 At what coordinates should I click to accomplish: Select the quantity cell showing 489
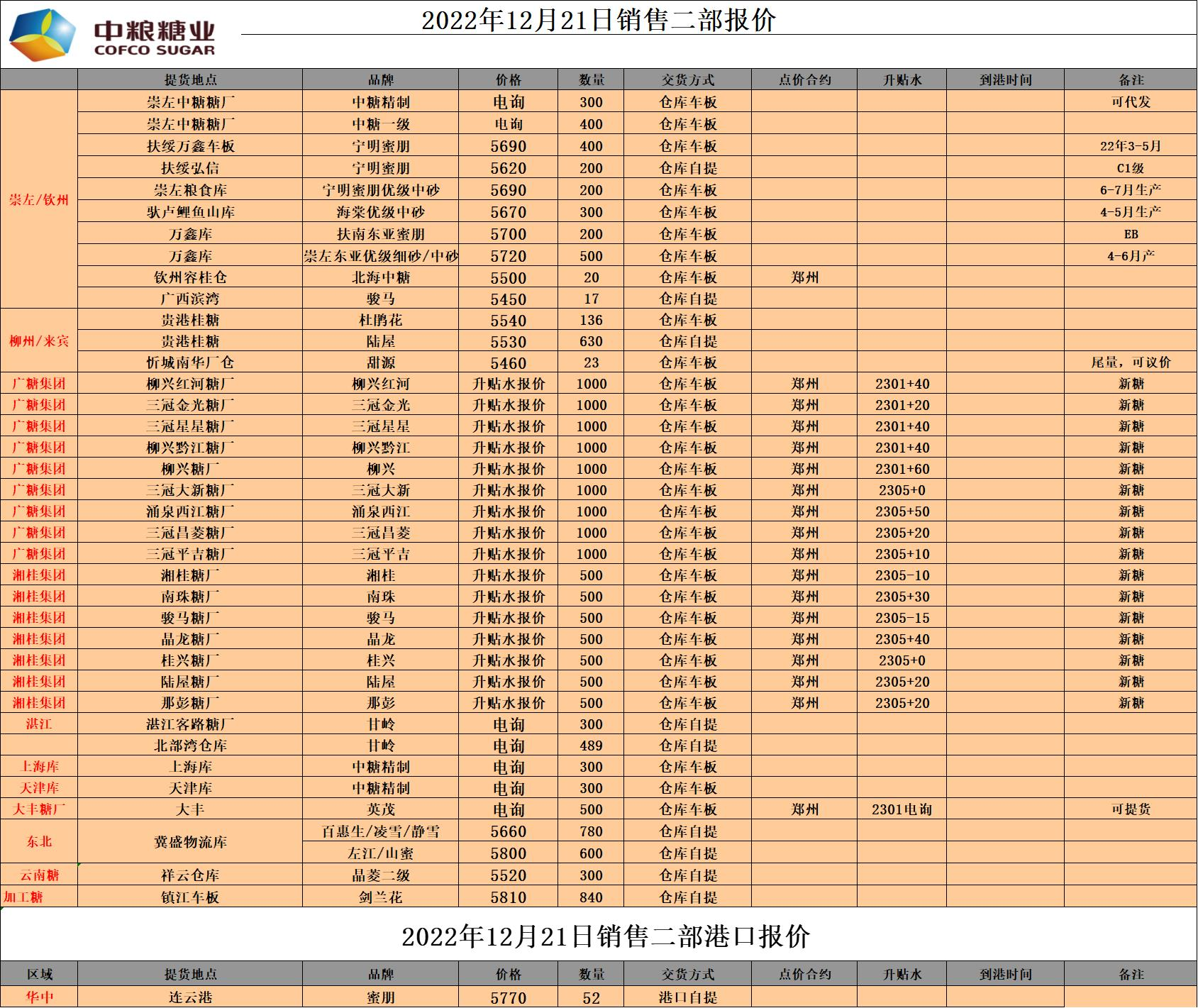pos(591,746)
